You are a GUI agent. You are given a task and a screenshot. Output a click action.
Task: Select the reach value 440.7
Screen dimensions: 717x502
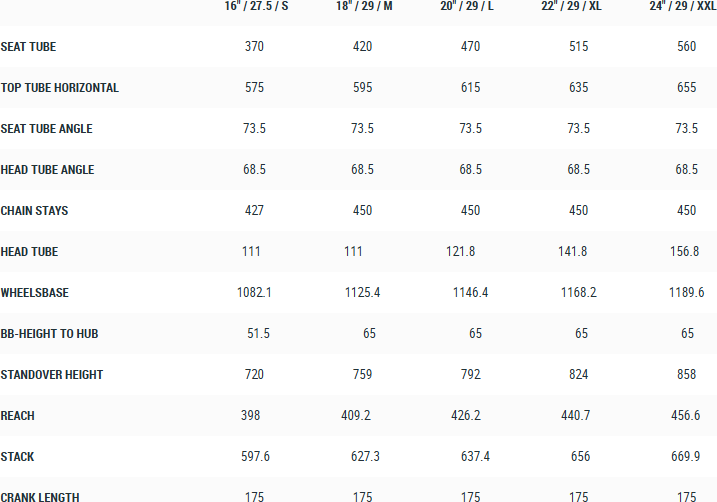(578, 416)
